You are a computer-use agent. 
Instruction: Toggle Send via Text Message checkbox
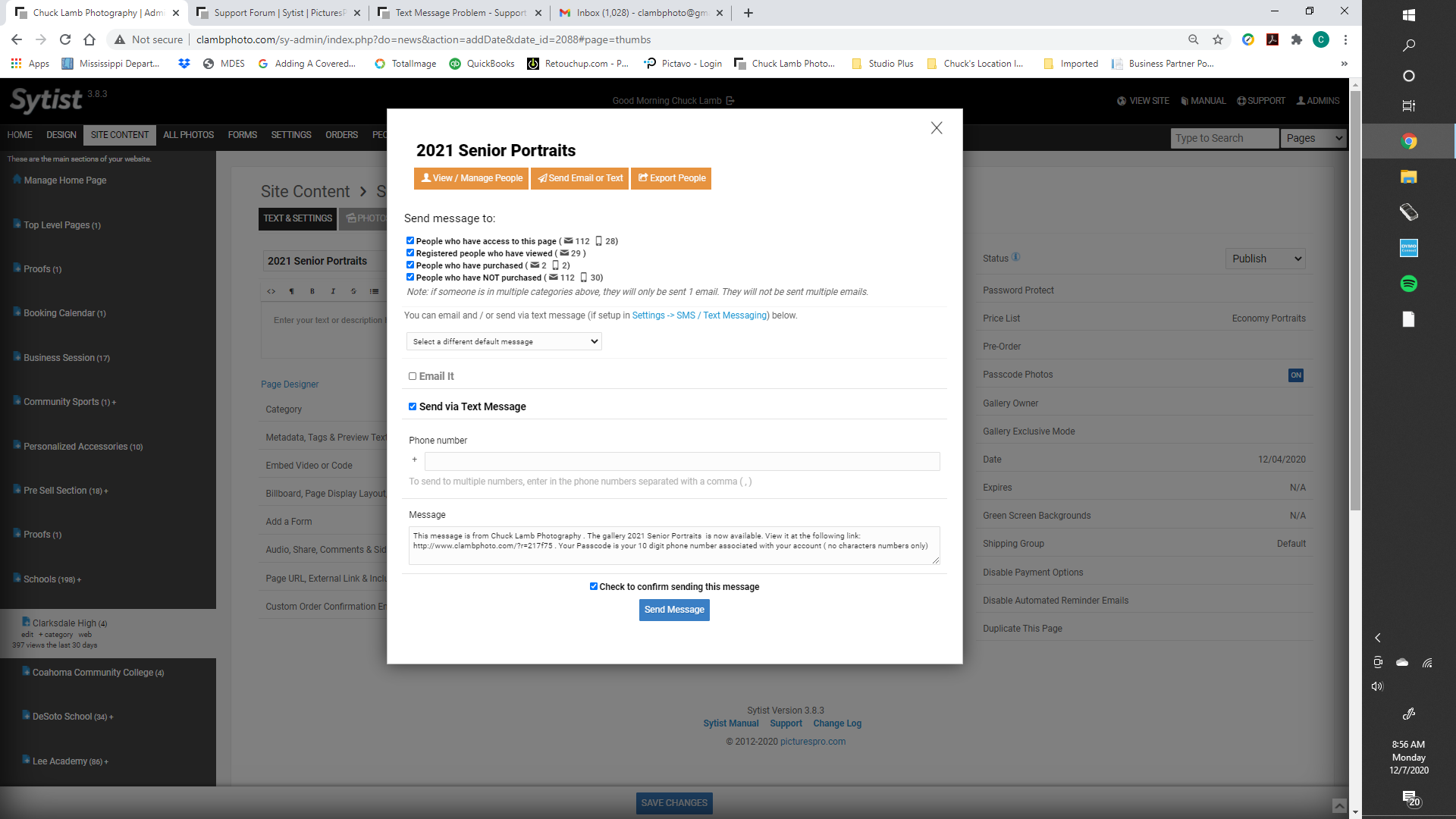(413, 406)
